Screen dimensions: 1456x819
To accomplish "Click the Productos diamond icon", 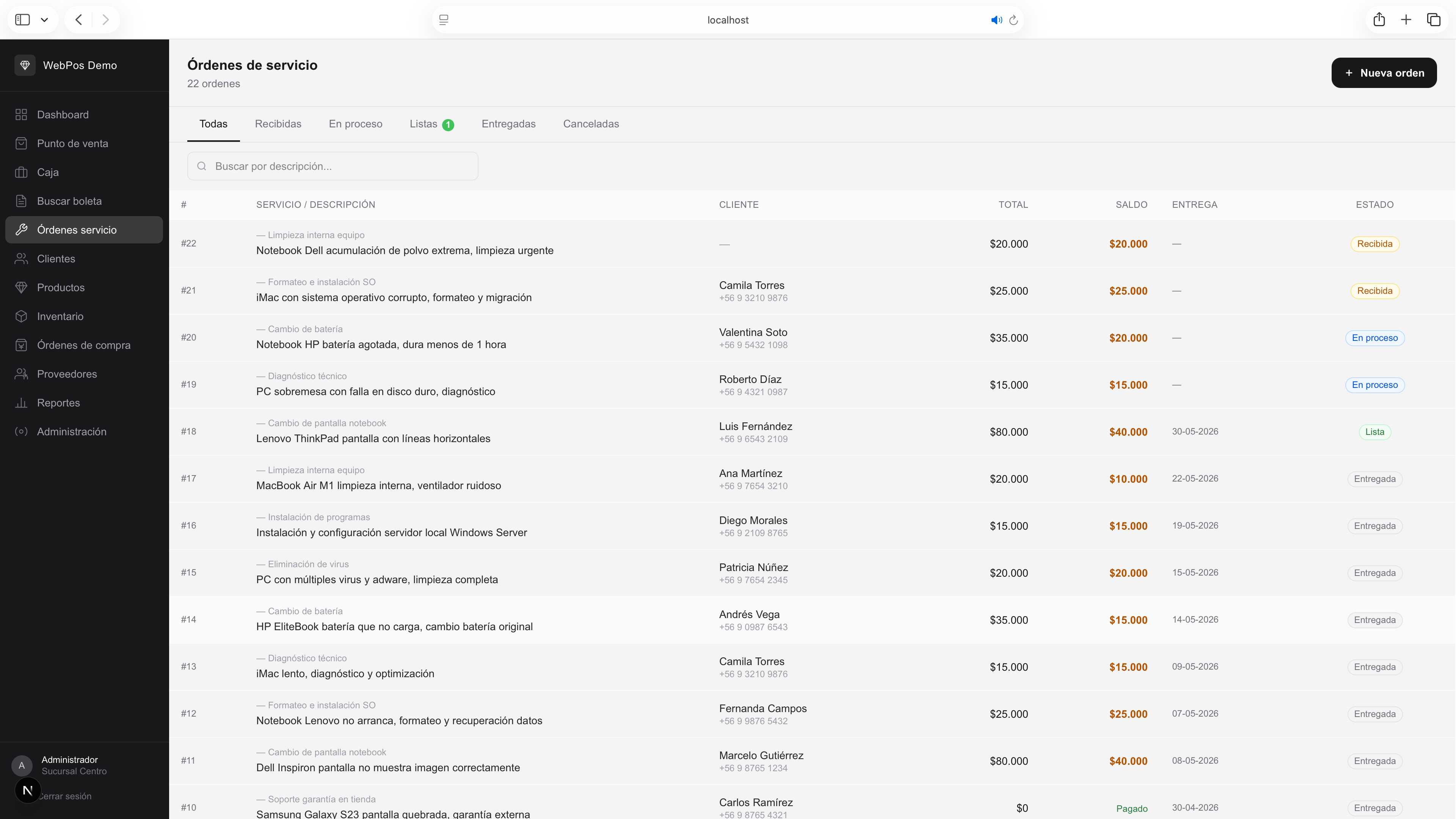I will point(22,288).
